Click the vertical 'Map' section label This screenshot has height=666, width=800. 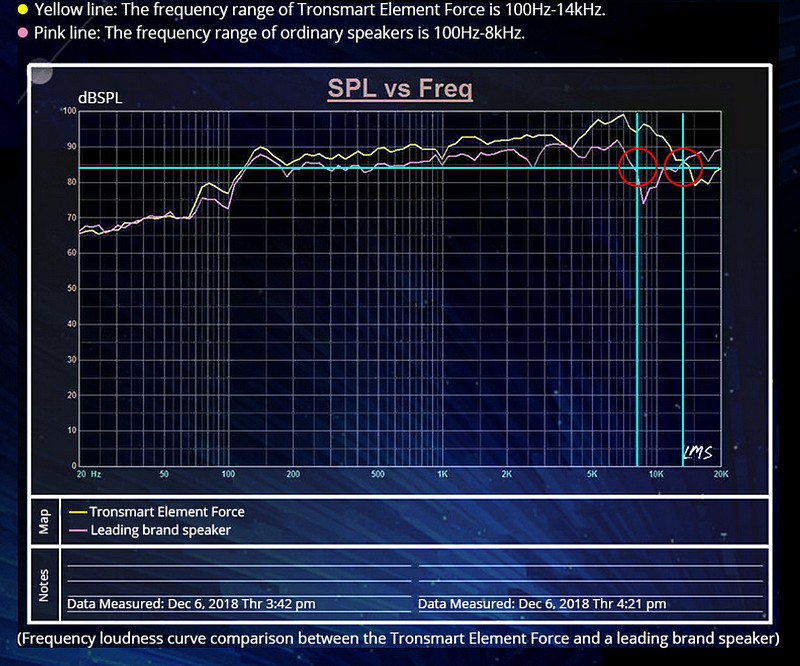44,521
